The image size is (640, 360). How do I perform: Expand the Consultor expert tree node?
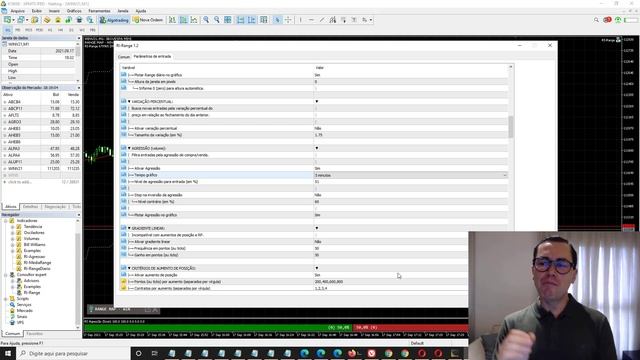tap(6, 275)
